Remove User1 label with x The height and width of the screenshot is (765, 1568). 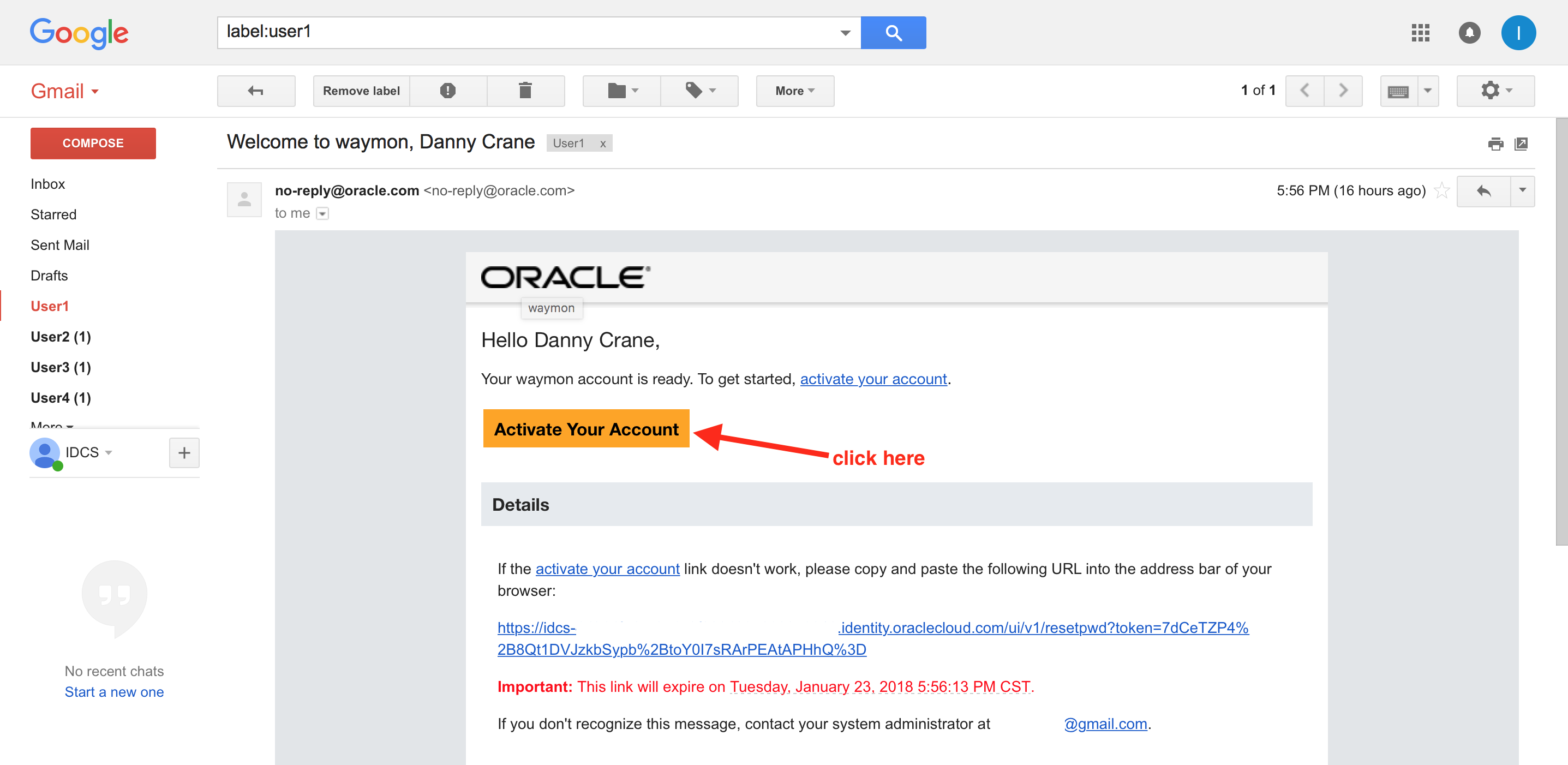pos(603,144)
